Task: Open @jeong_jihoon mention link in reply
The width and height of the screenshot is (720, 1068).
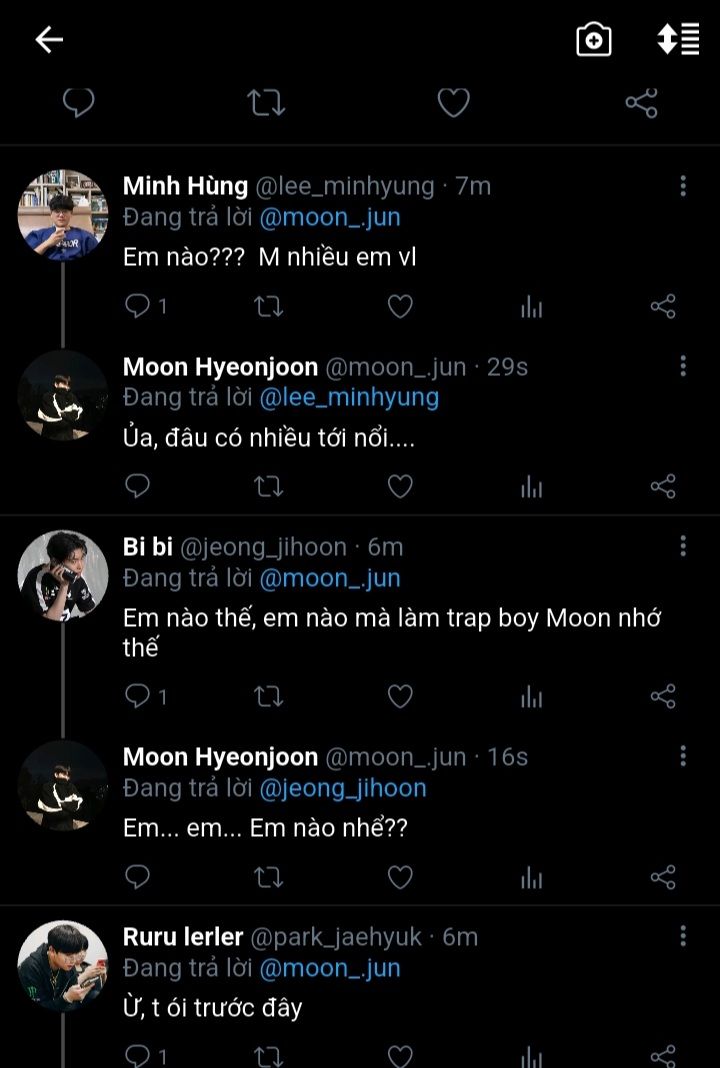Action: click(x=343, y=788)
